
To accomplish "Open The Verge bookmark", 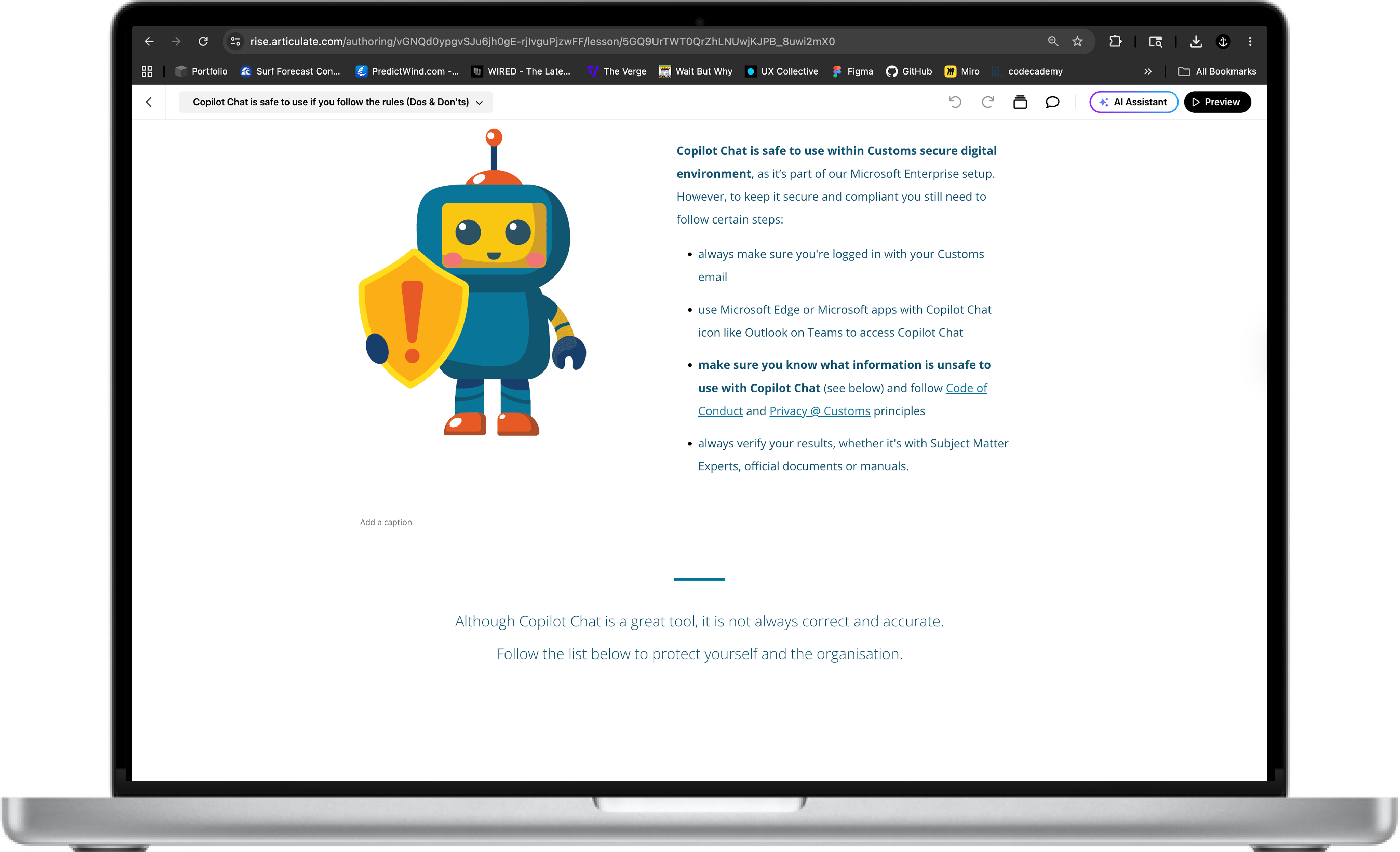I will click(617, 71).
